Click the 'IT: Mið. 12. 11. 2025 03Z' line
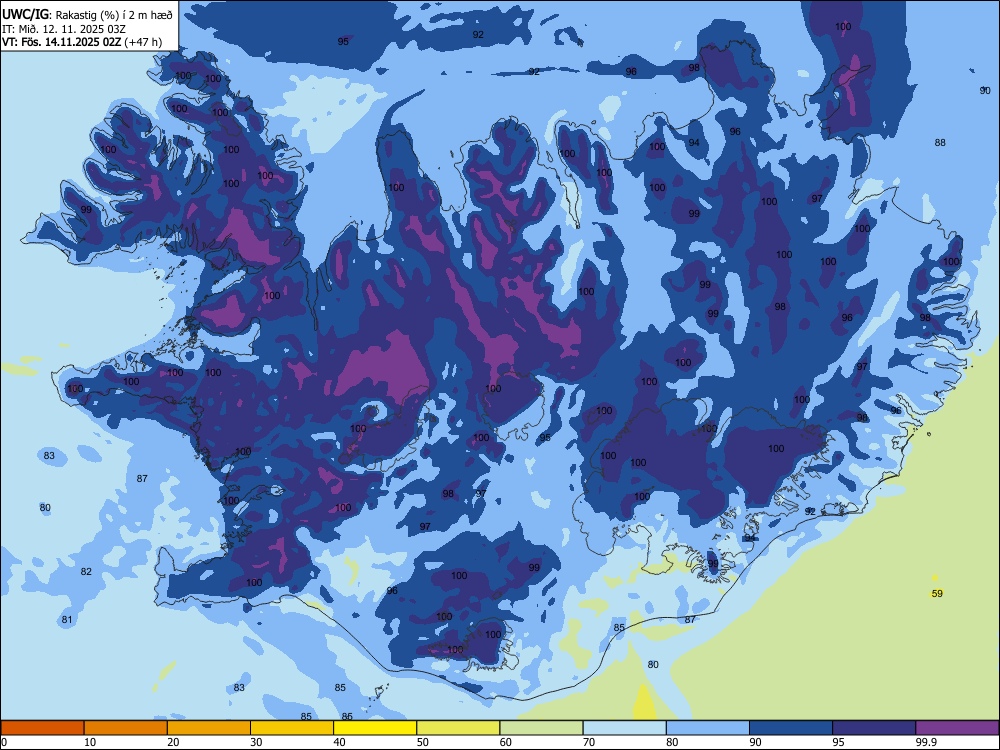 (63, 29)
